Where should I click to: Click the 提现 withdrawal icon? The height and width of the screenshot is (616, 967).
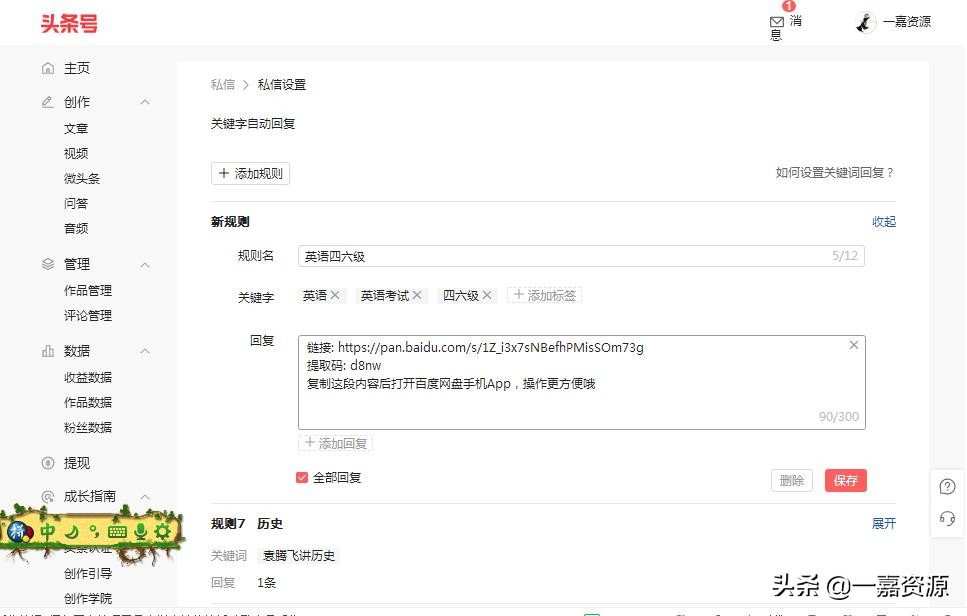tap(49, 463)
